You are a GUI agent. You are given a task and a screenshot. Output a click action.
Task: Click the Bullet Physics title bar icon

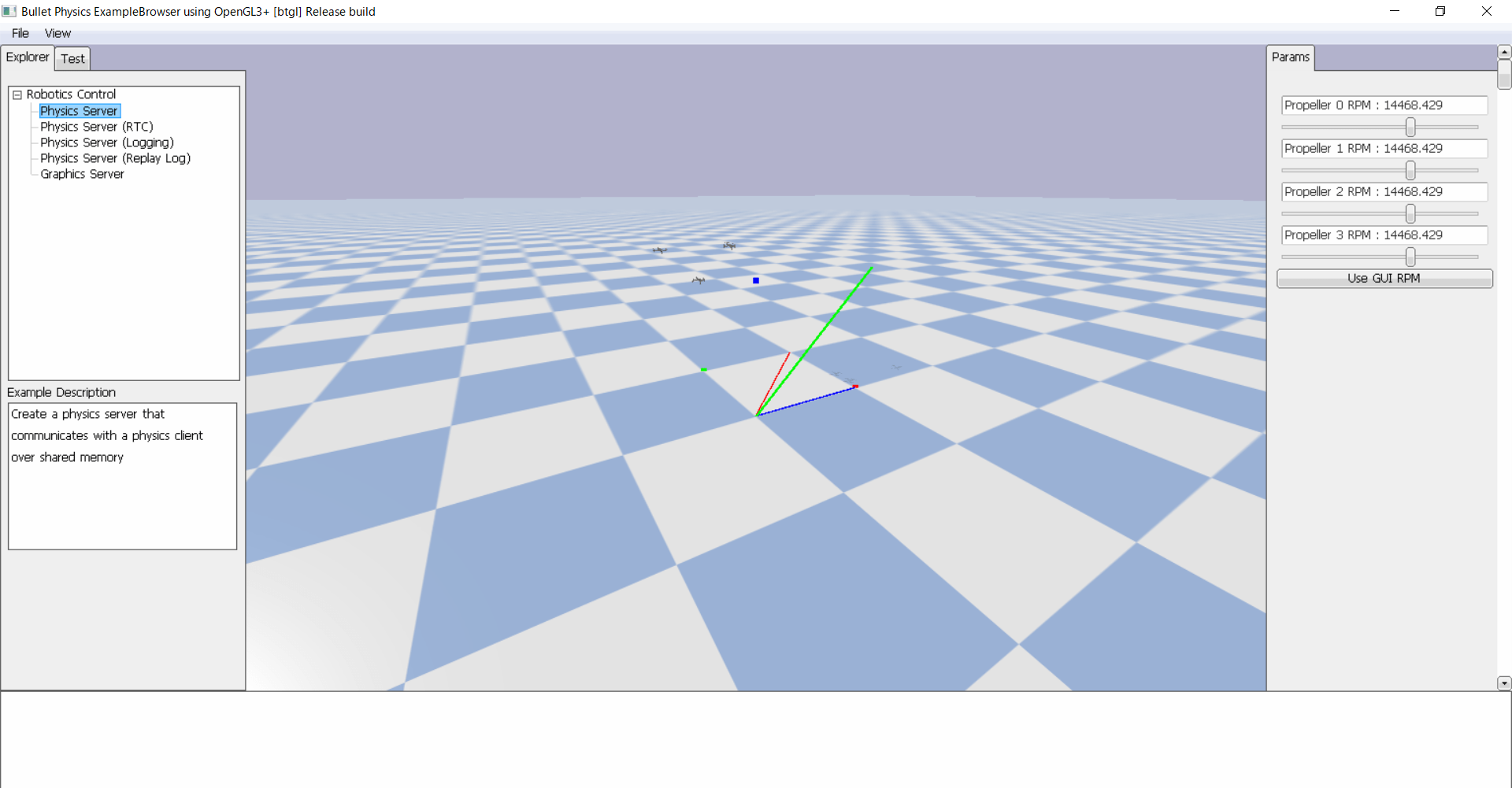tap(9, 11)
